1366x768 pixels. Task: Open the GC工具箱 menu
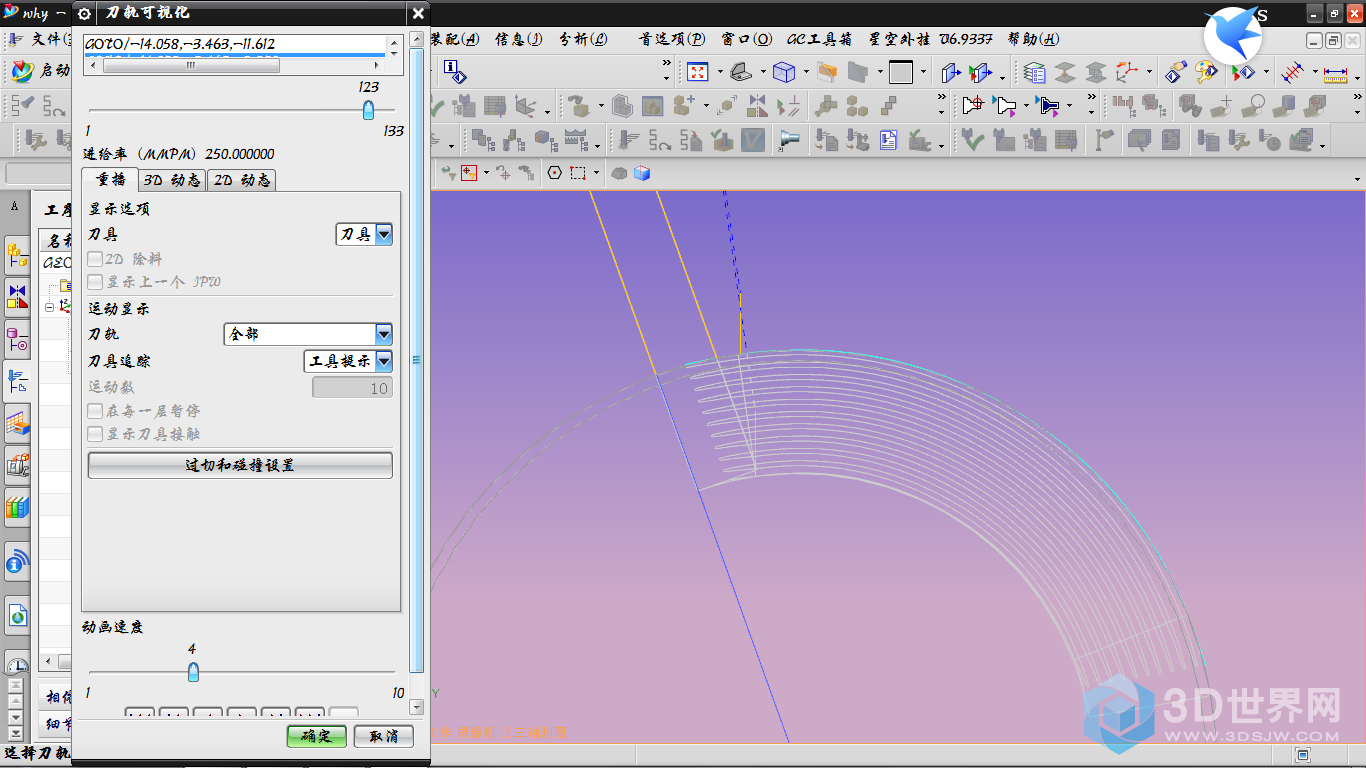pos(820,39)
